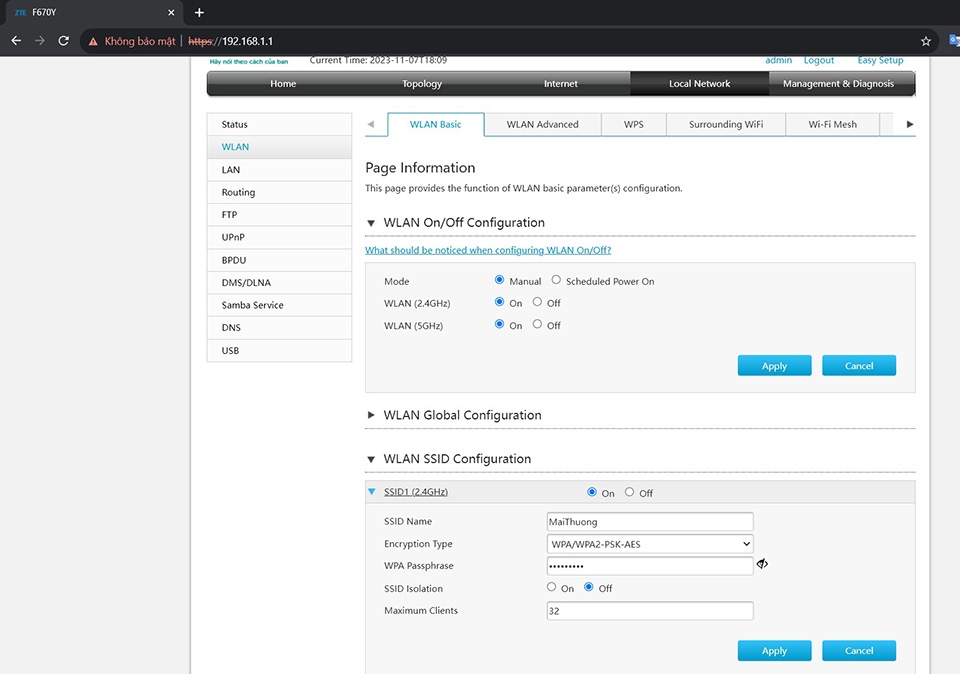Open the Easy Setup link
The width and height of the screenshot is (960, 674).
point(880,60)
